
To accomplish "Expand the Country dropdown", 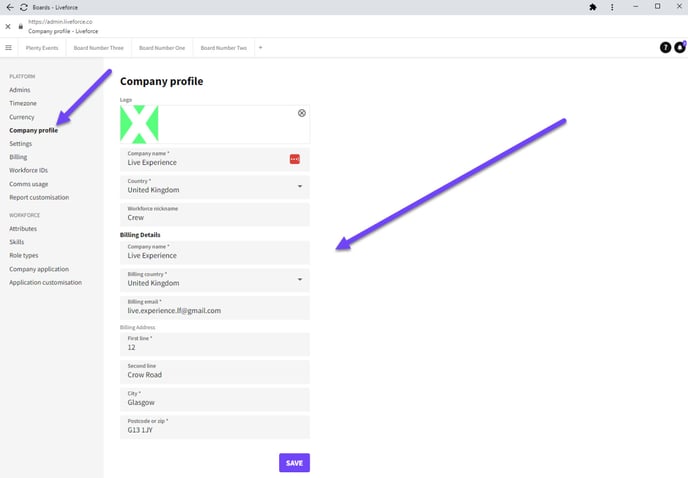I will click(300, 186).
